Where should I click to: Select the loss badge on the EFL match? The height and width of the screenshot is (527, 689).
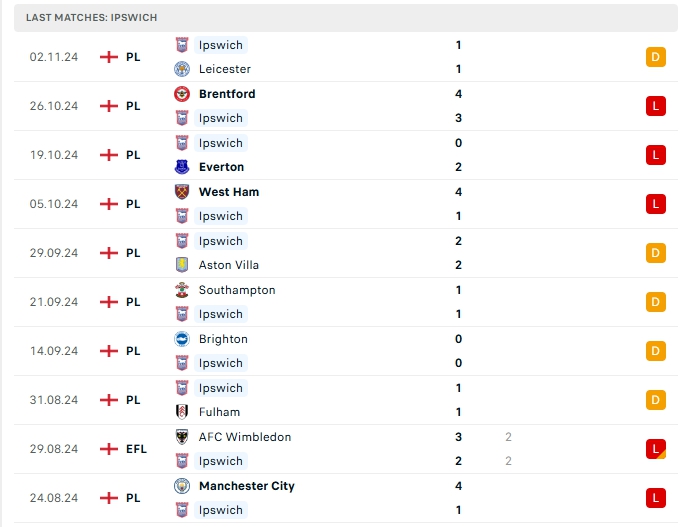click(655, 449)
